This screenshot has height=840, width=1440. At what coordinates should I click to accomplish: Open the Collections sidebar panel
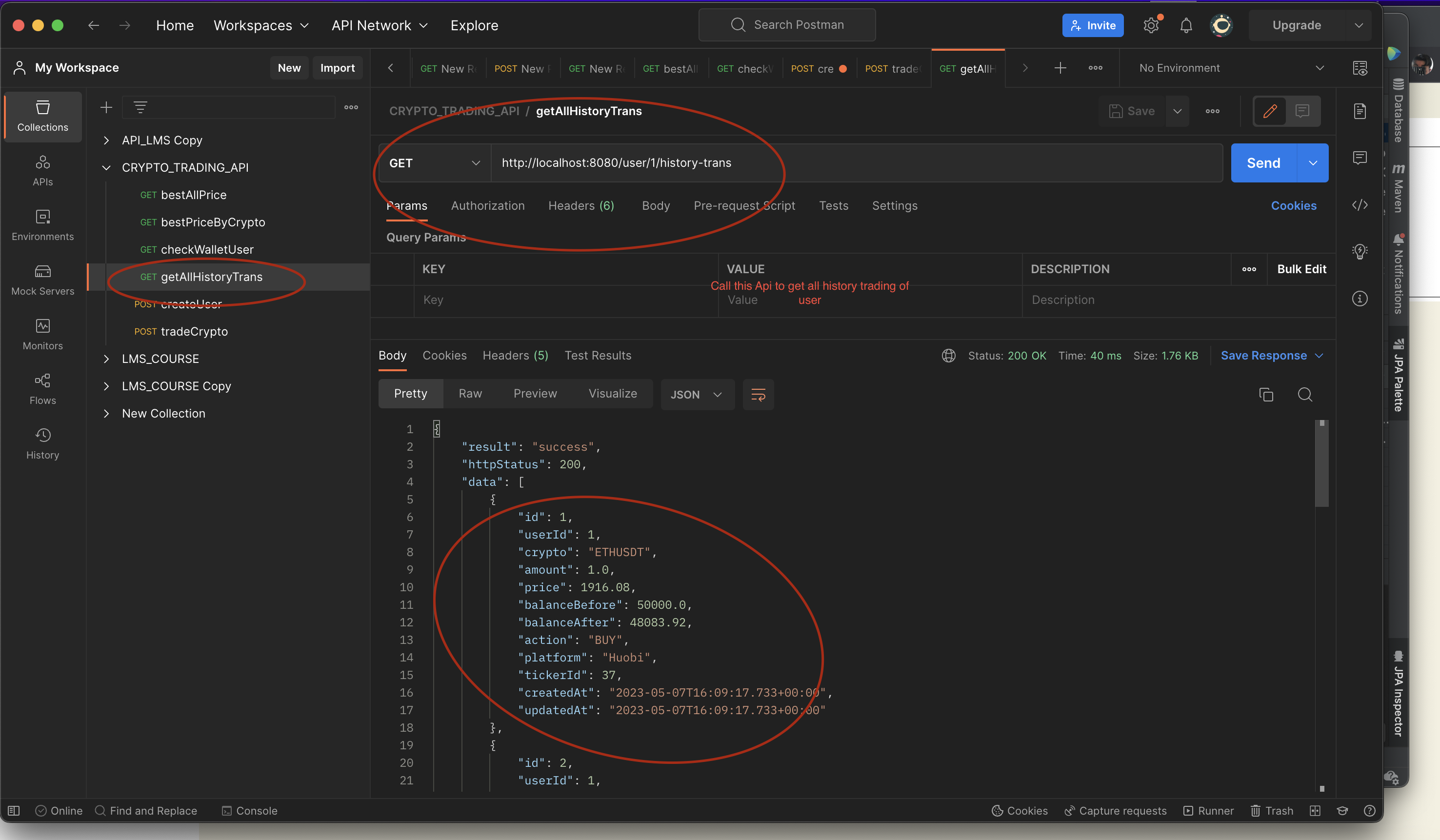click(43, 116)
